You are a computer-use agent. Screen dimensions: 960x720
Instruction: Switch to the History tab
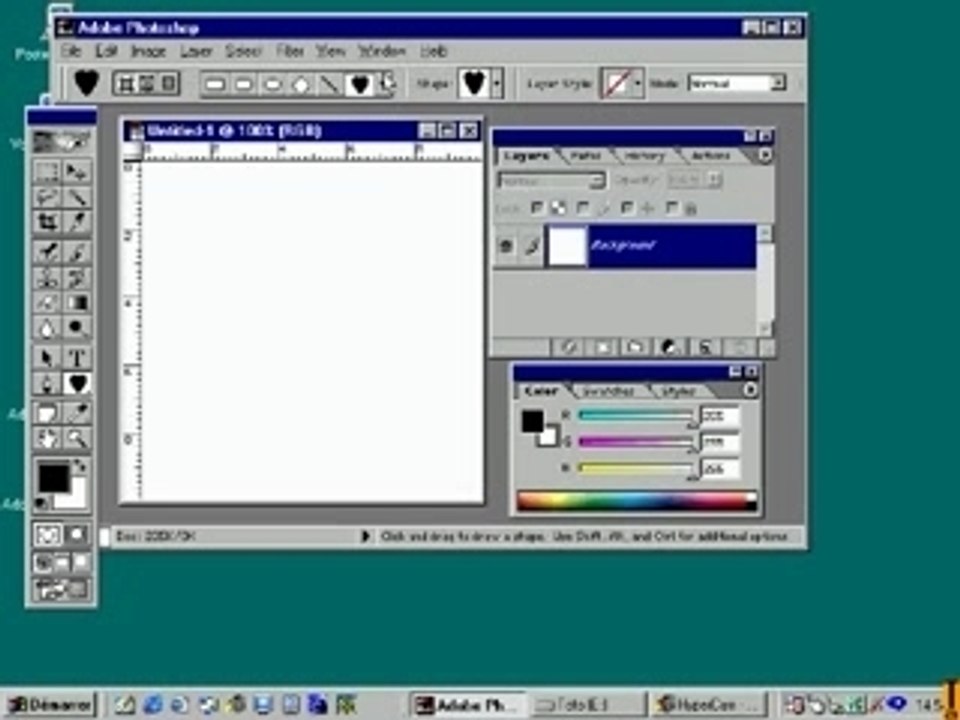[643, 156]
